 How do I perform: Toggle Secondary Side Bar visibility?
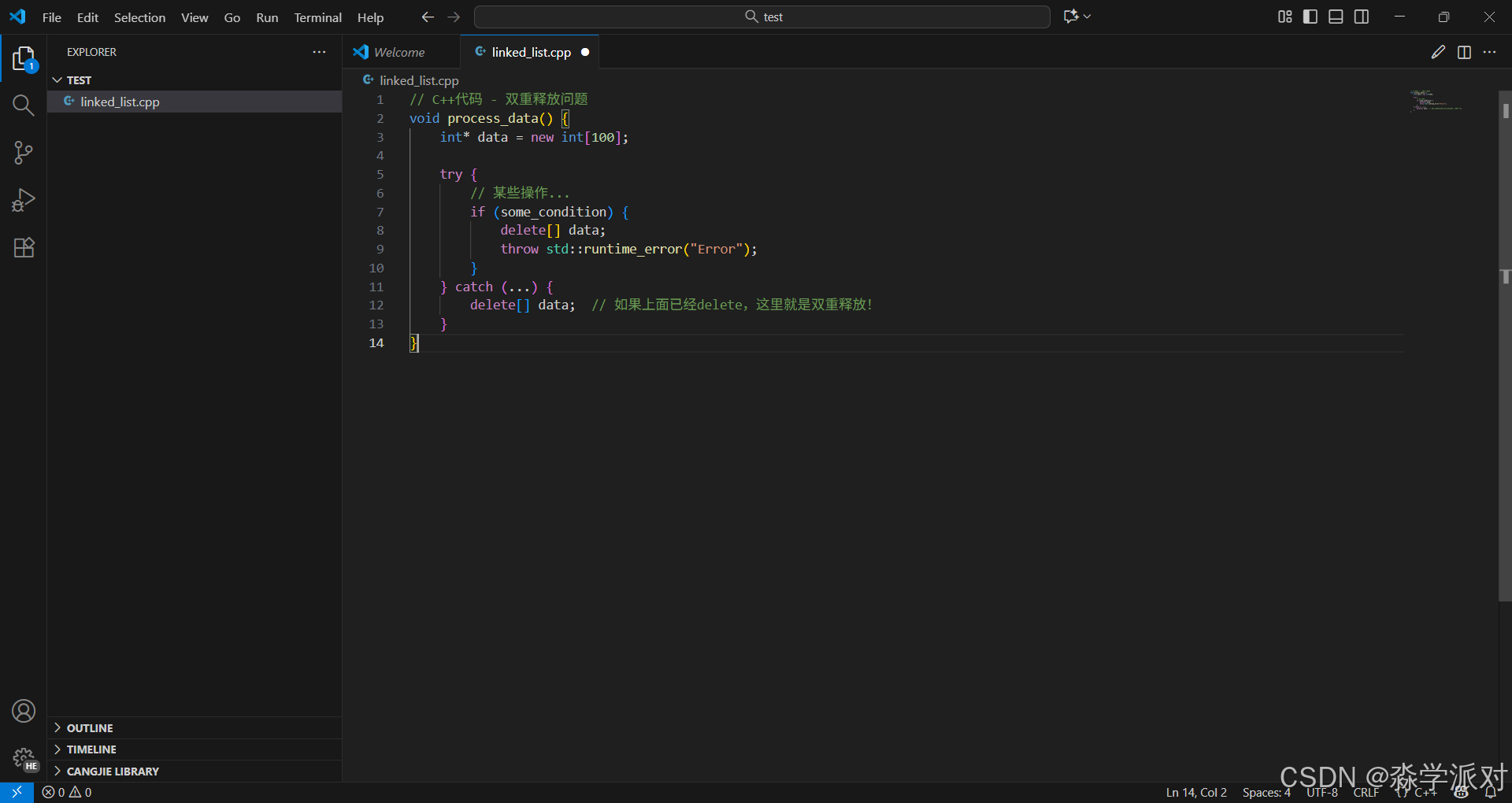click(1362, 17)
